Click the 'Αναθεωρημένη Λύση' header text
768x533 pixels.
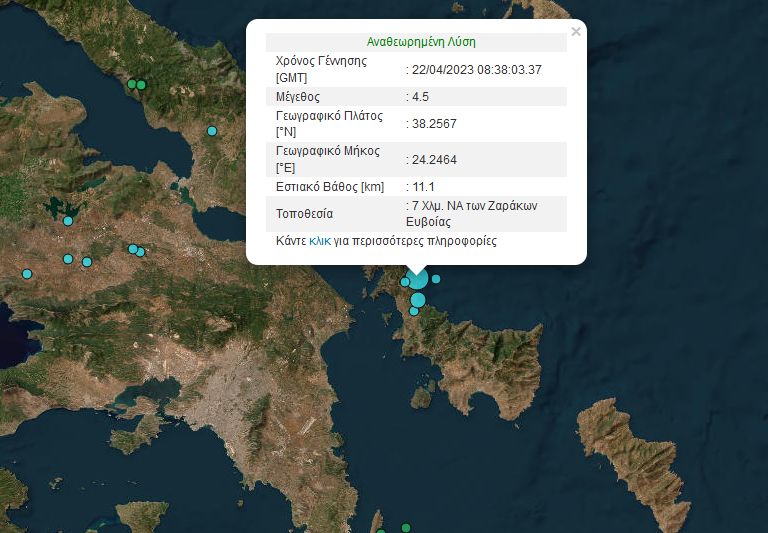(x=421, y=42)
